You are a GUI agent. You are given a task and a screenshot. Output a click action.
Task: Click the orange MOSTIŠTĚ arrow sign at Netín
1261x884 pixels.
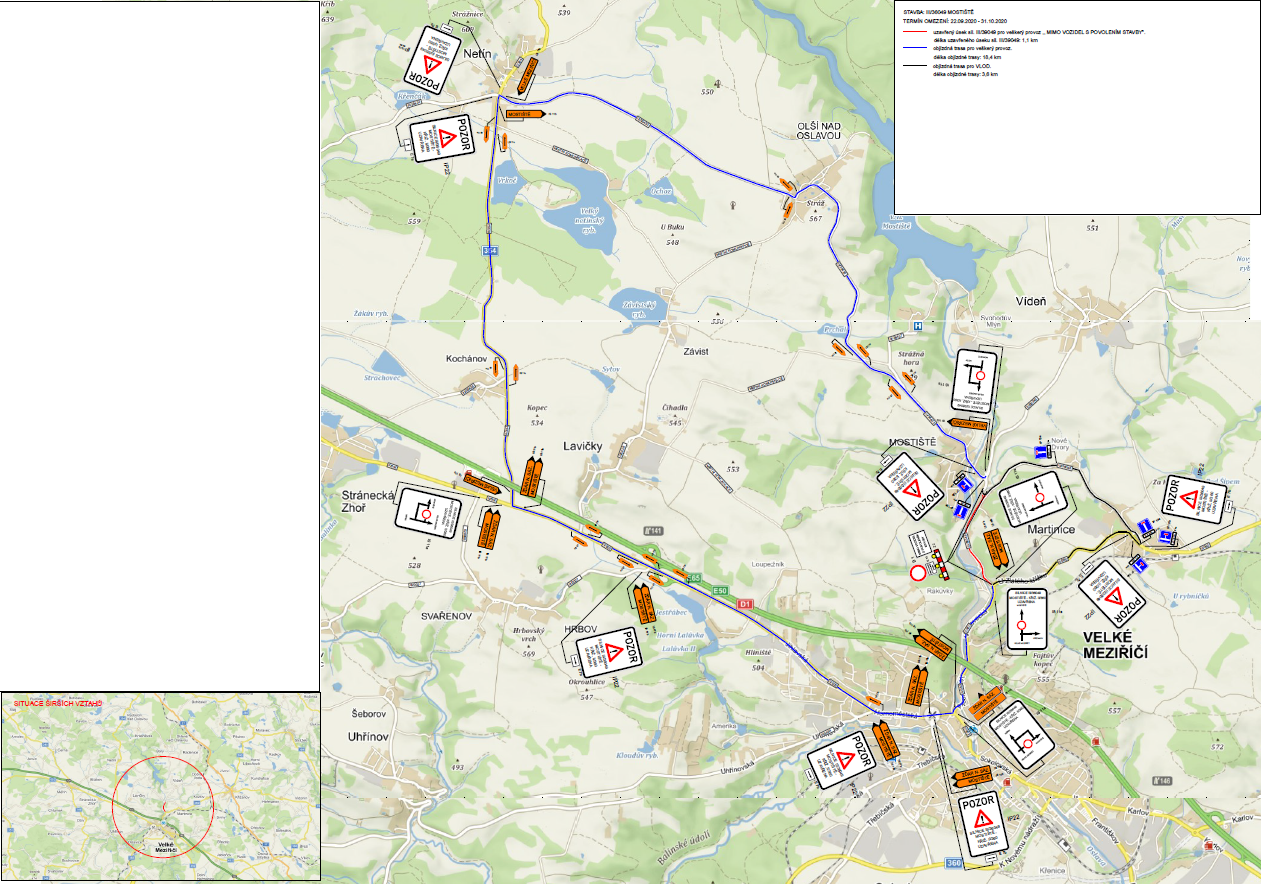pyautogui.click(x=524, y=114)
